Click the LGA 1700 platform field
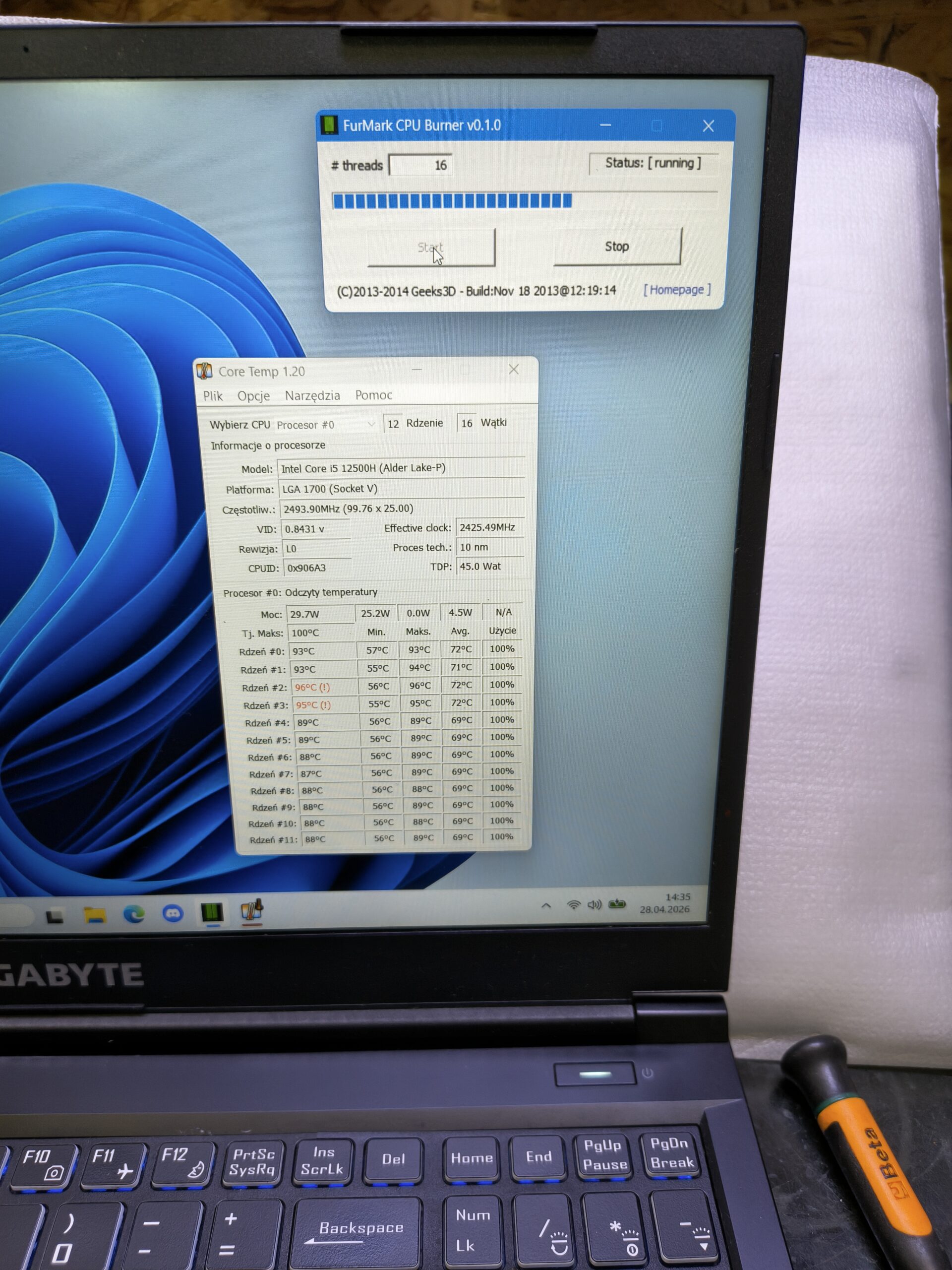 click(402, 489)
